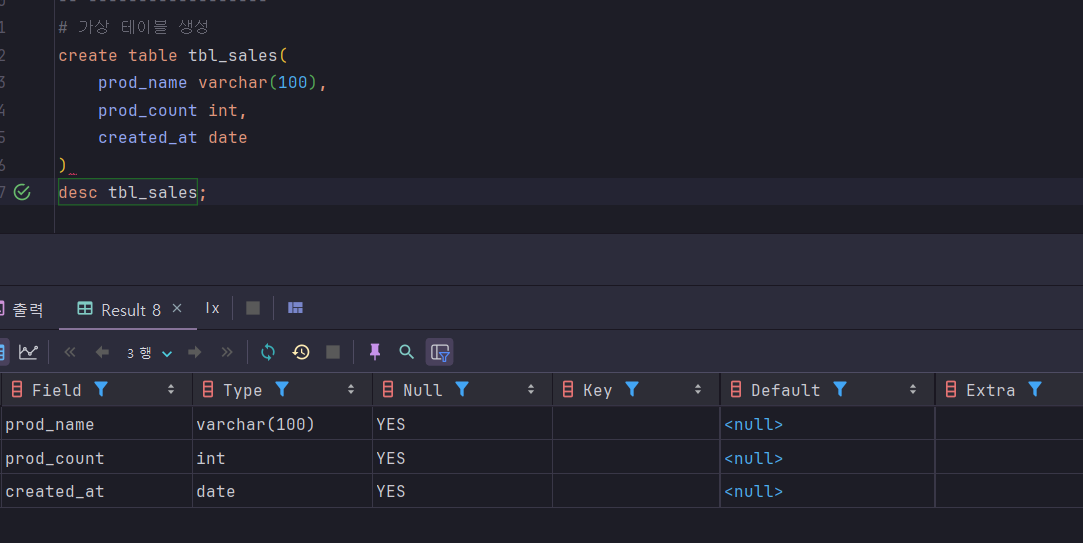Screen dimensions: 1083x543
Task: Click the layout grid icon beside result tabs
Action: point(295,308)
